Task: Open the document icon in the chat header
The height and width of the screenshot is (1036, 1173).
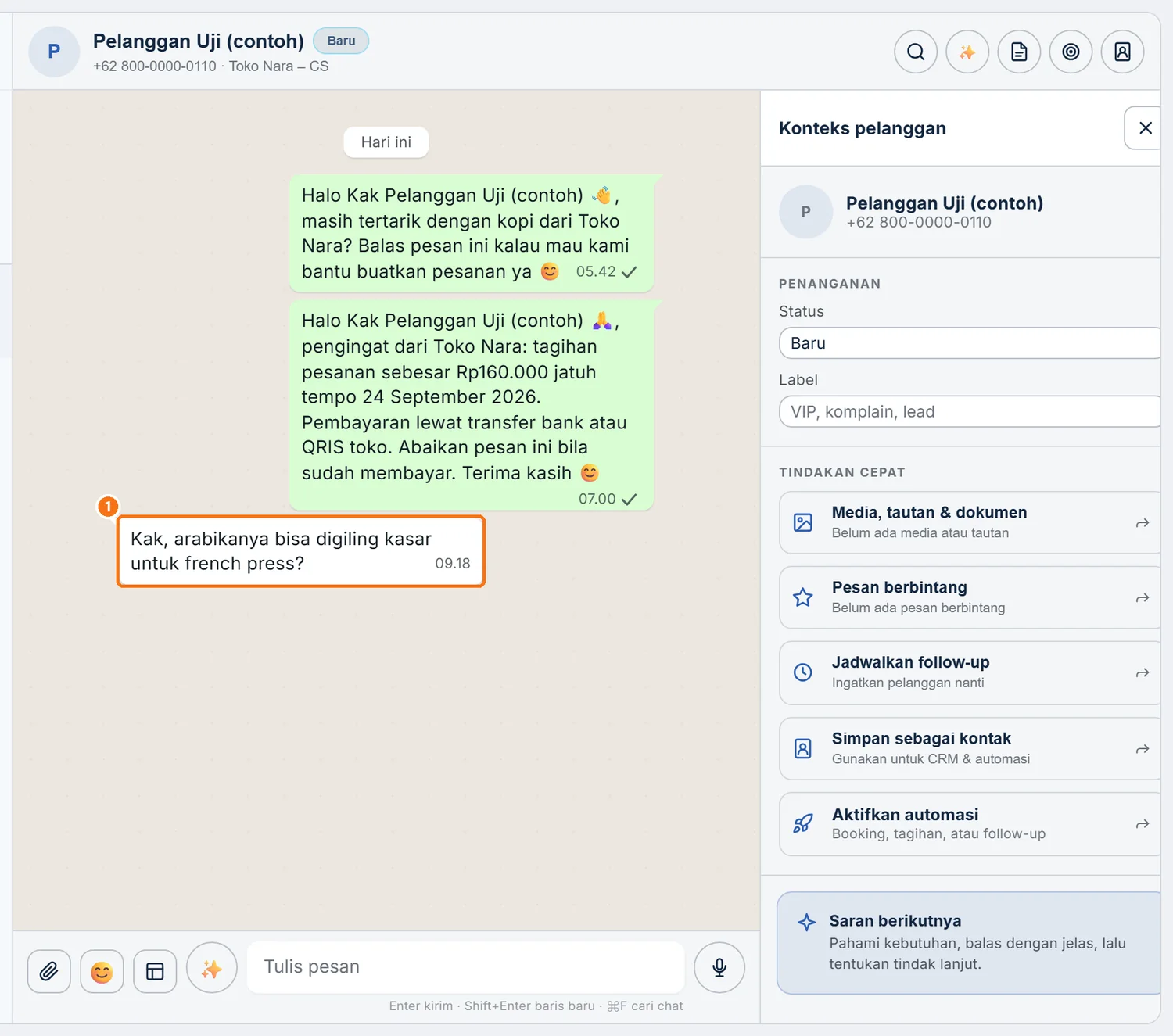Action: pos(1019,52)
